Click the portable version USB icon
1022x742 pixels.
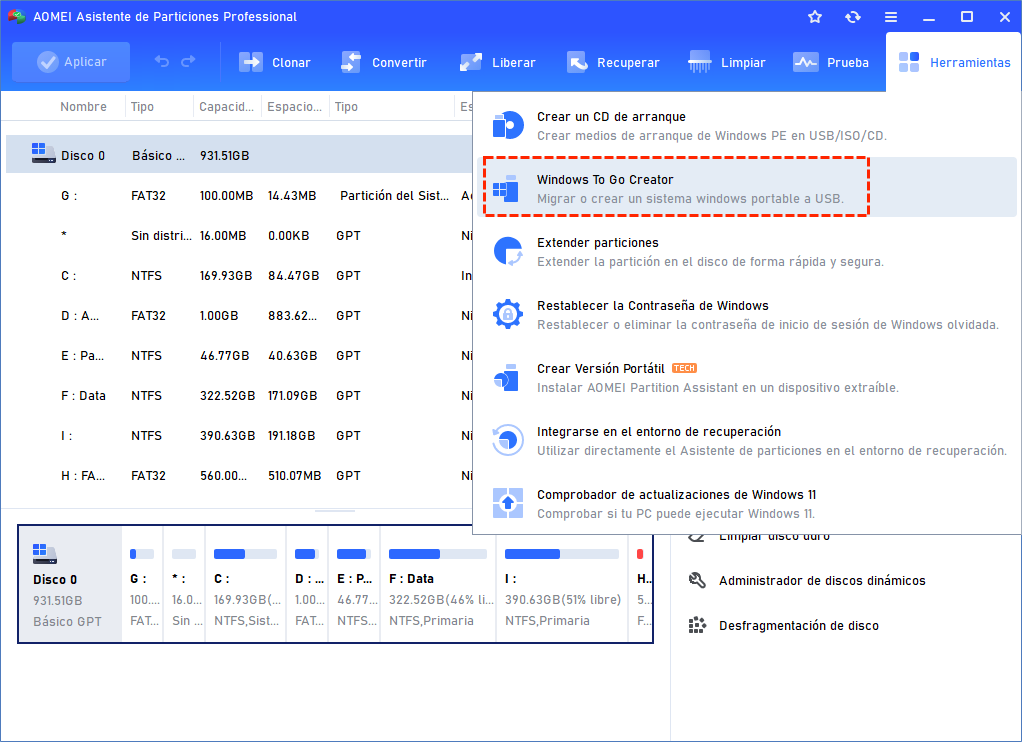coord(506,378)
